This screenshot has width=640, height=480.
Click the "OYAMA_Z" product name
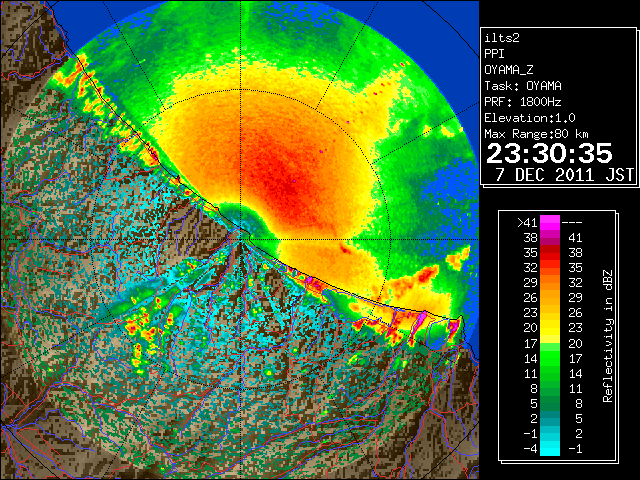point(509,70)
